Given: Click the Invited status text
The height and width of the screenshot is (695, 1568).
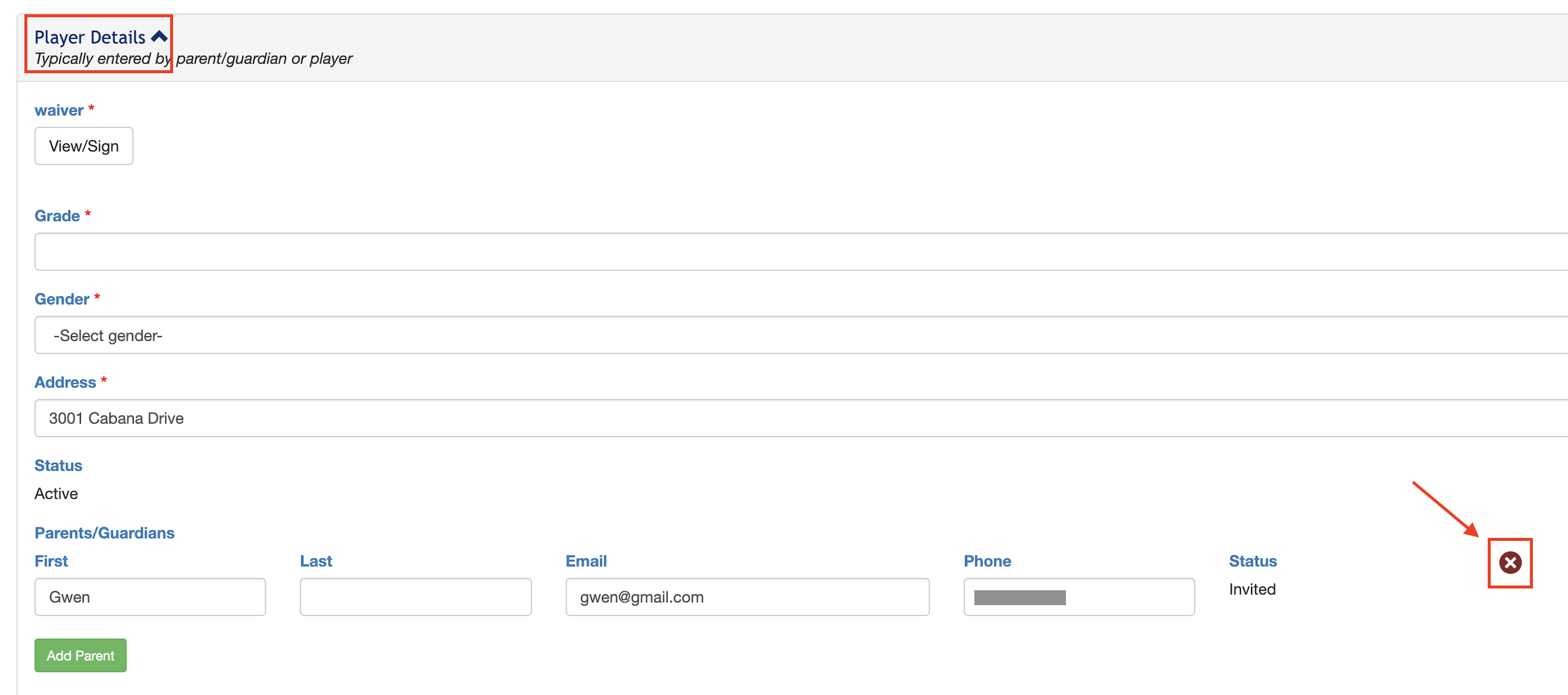Looking at the screenshot, I should tap(1252, 589).
